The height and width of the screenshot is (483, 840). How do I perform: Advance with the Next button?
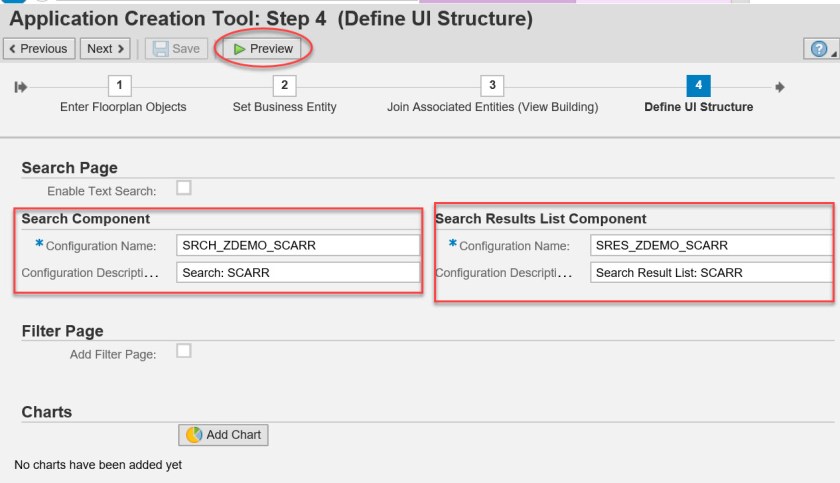click(106, 48)
